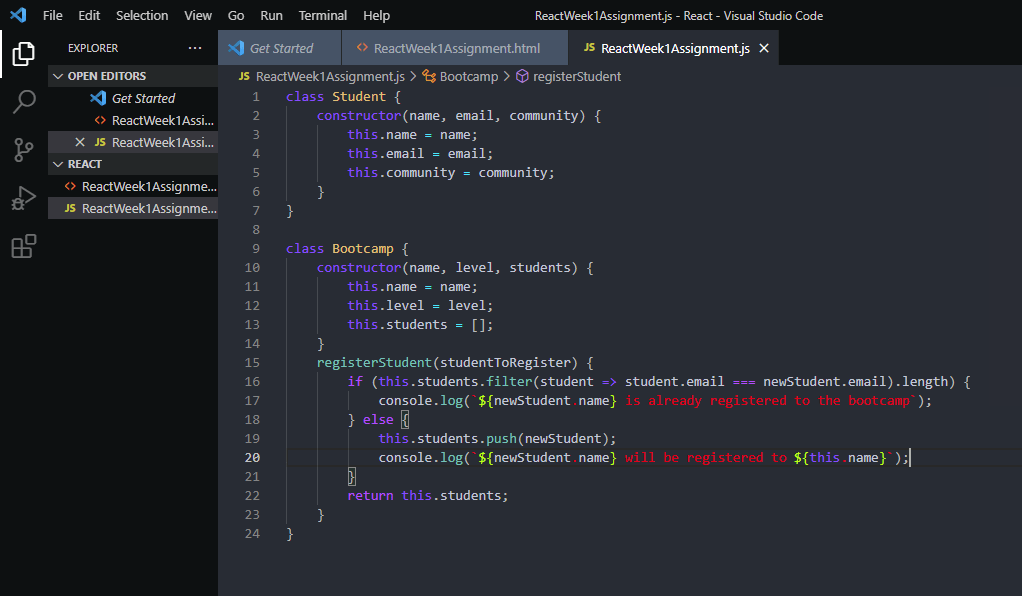
Task: Click the Bootcamp class breadcrumb
Action: [468, 76]
